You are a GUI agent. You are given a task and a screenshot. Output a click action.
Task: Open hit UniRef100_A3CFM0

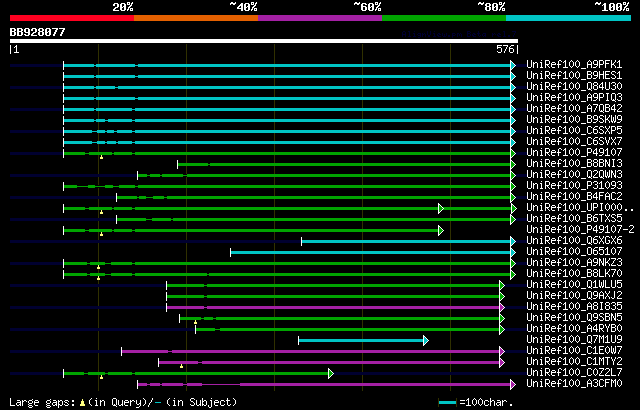(574, 384)
